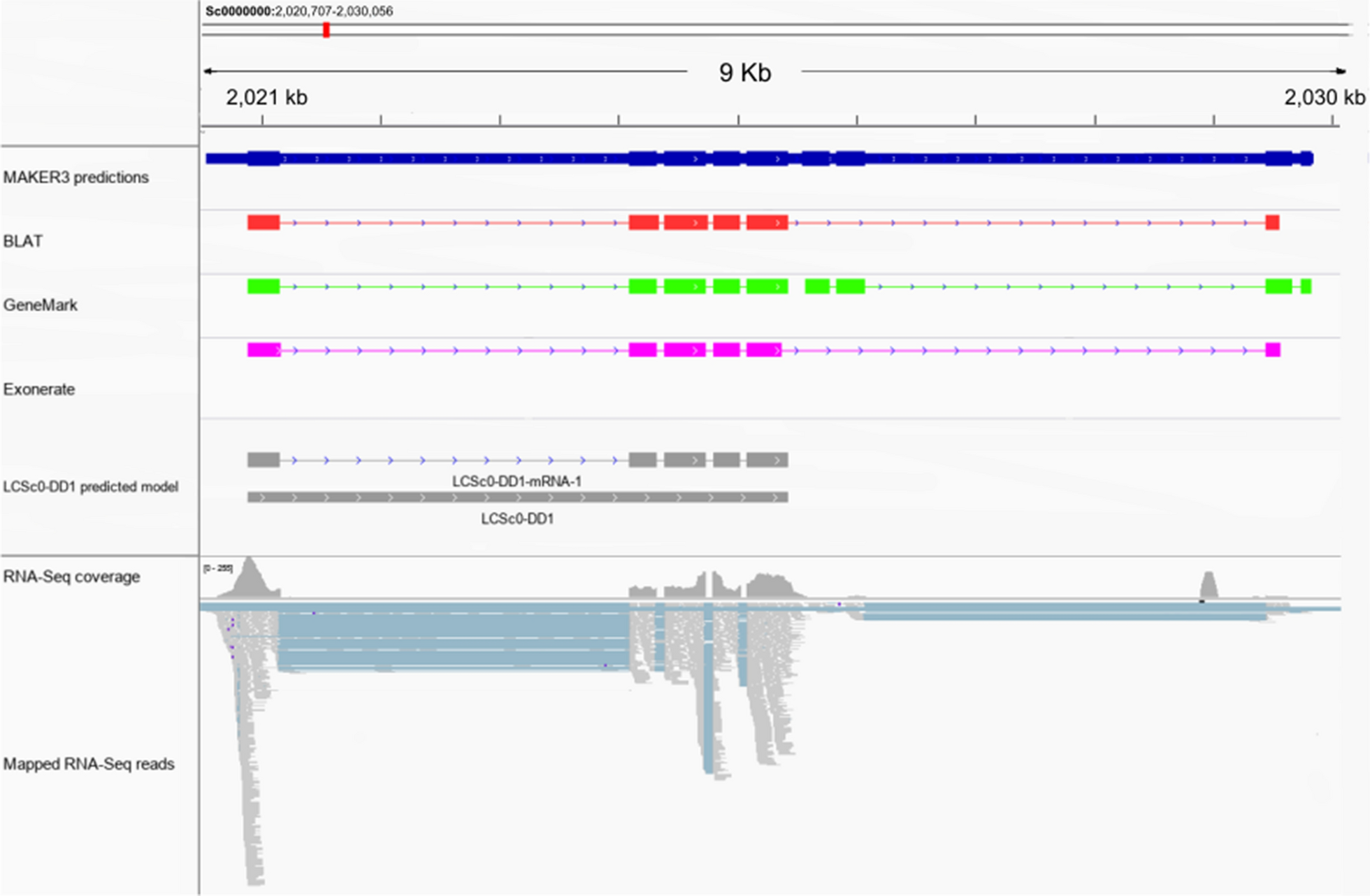This screenshot has height=896, width=1370.
Task: Click the LCSc0-DD1-mRNA-1 feature label
Action: (x=517, y=482)
